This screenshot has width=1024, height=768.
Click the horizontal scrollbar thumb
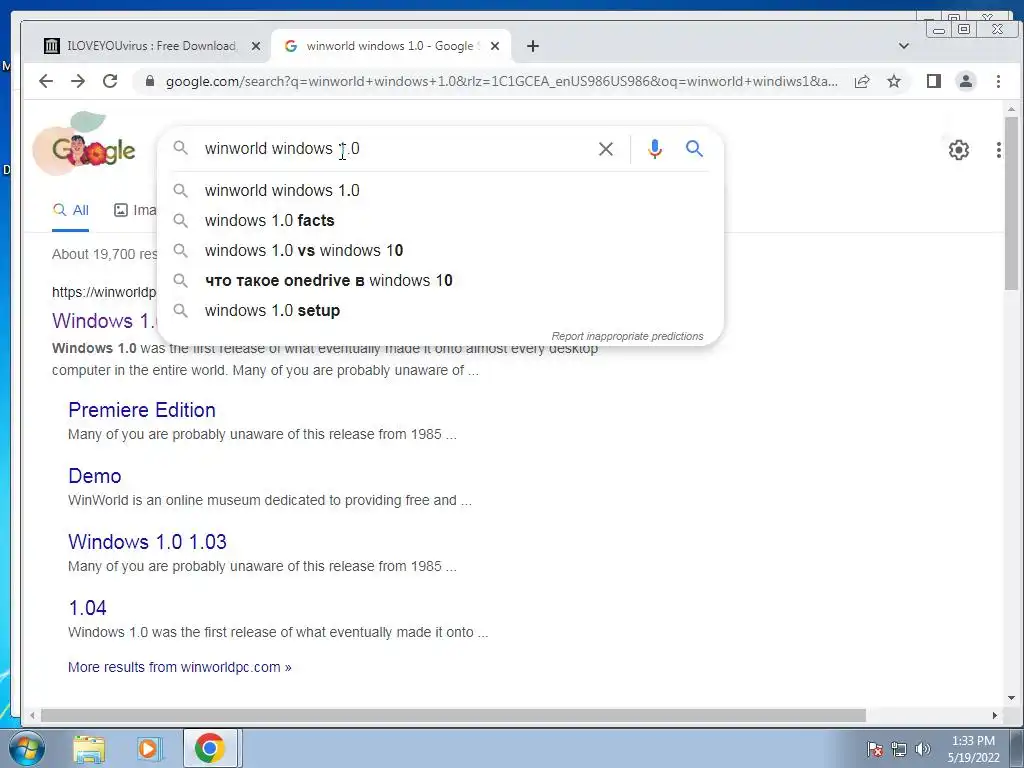click(x=453, y=716)
